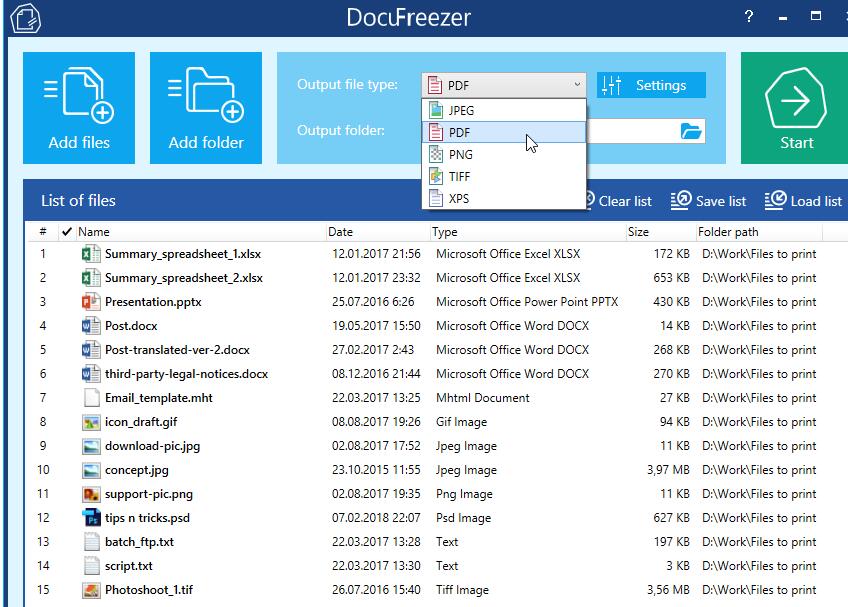Click Word icon of third-party-legal-notices.docx
The image size is (848, 607).
pos(91,374)
